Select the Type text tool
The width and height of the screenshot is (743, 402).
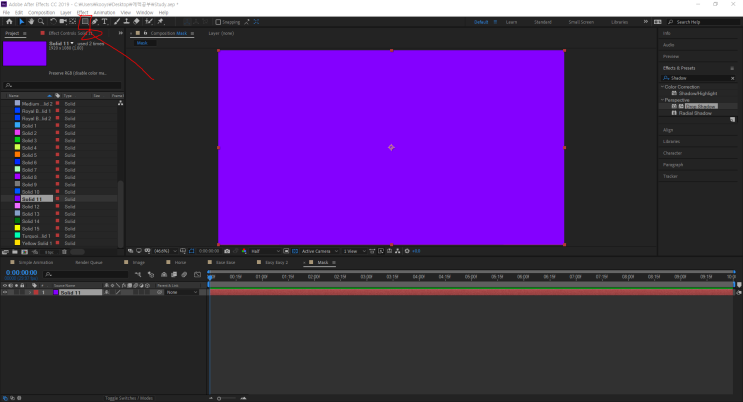[x=105, y=22]
